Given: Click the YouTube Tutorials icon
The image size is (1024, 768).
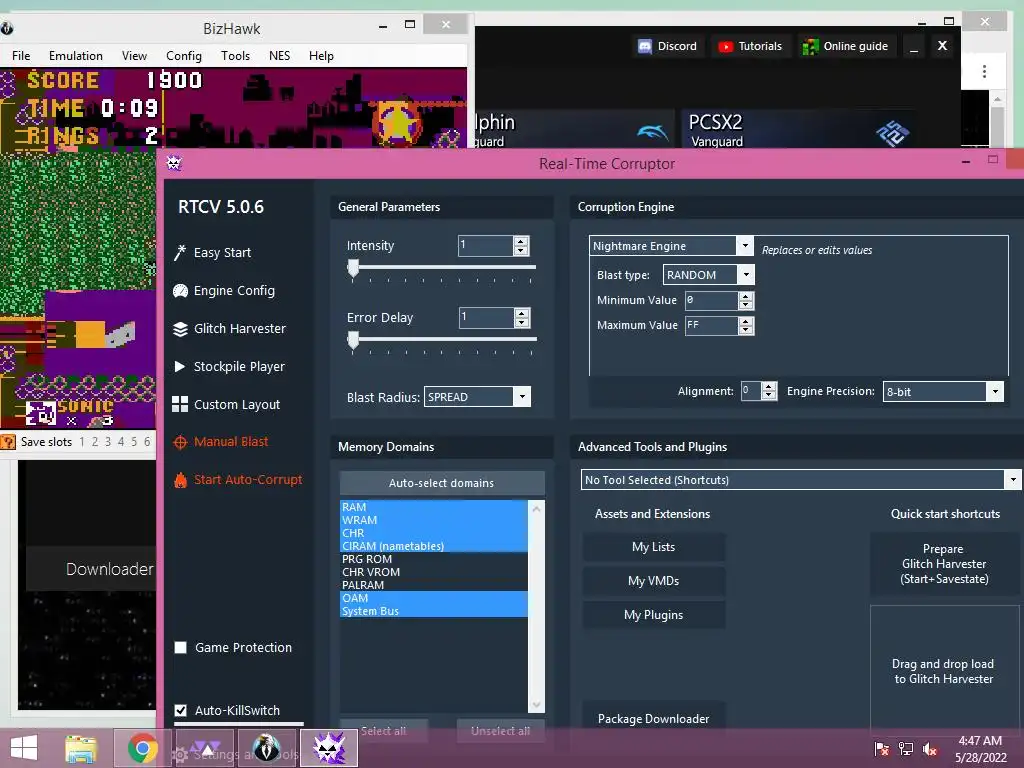Looking at the screenshot, I should 726,46.
